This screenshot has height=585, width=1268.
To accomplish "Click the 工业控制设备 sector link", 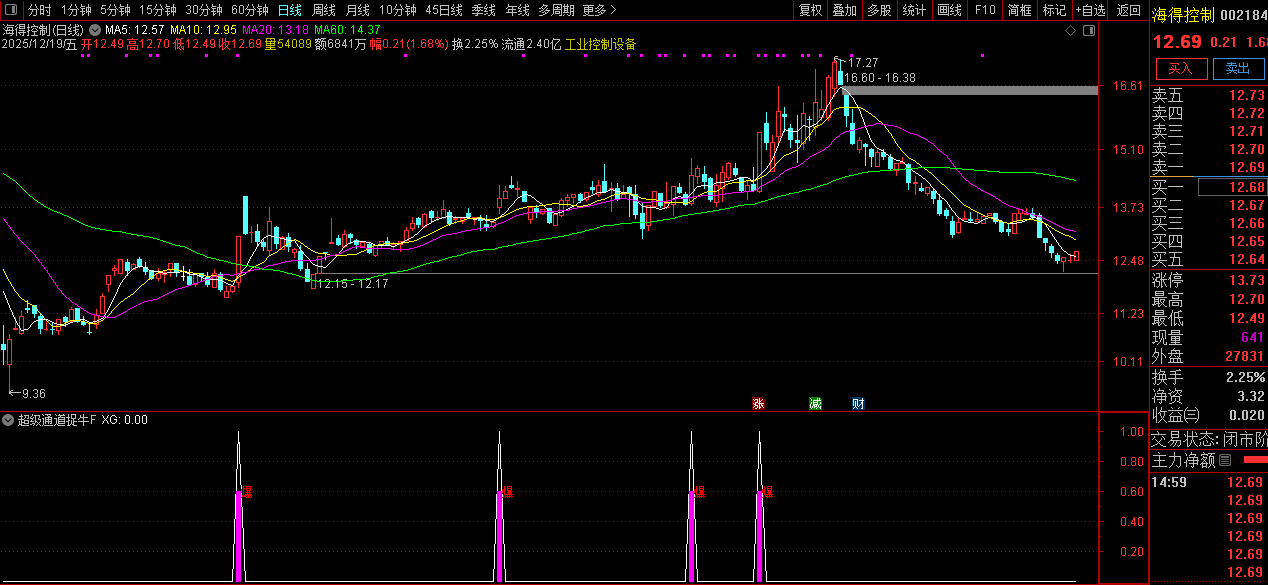I will pyautogui.click(x=600, y=45).
